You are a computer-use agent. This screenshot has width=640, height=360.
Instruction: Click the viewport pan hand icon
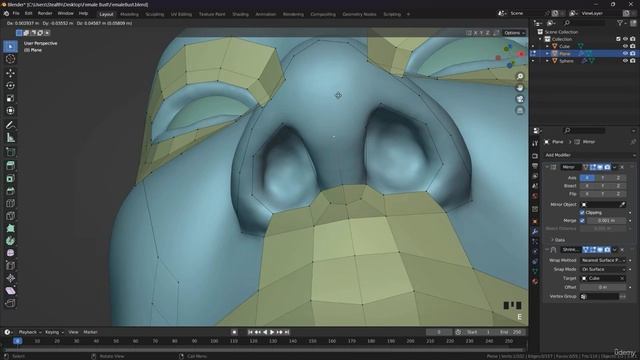(520, 88)
